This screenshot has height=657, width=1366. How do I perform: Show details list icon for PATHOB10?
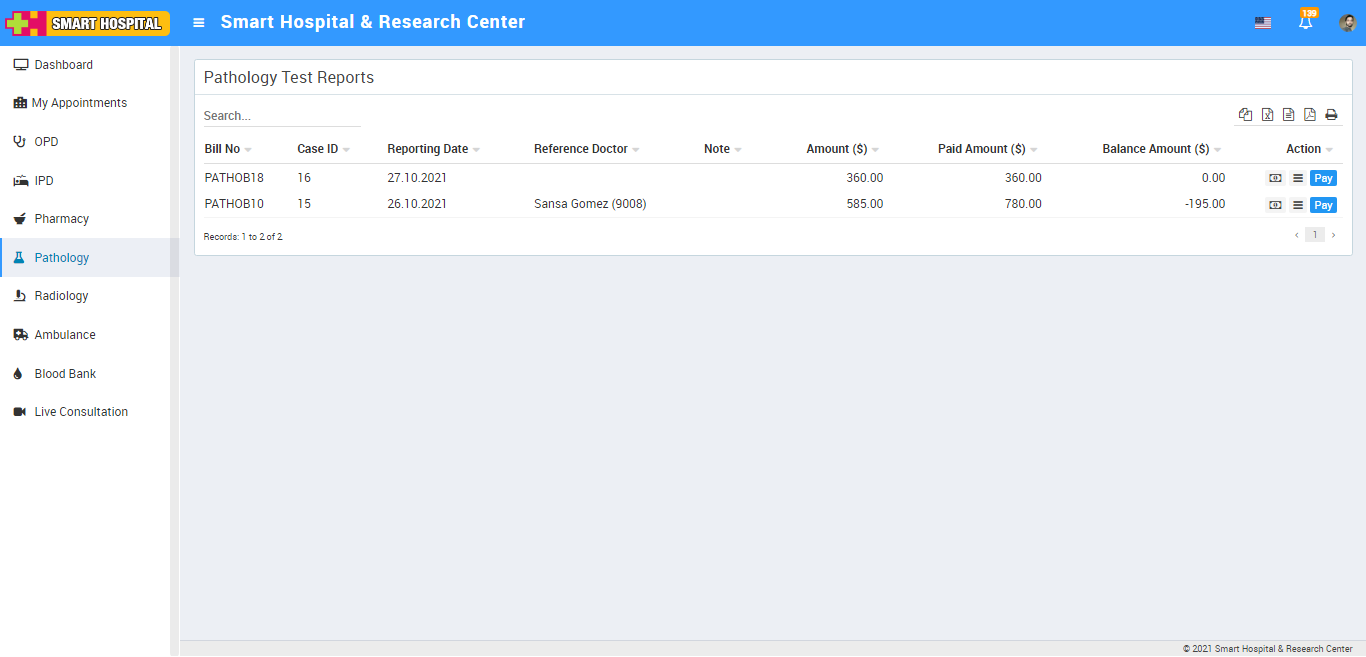click(1298, 205)
